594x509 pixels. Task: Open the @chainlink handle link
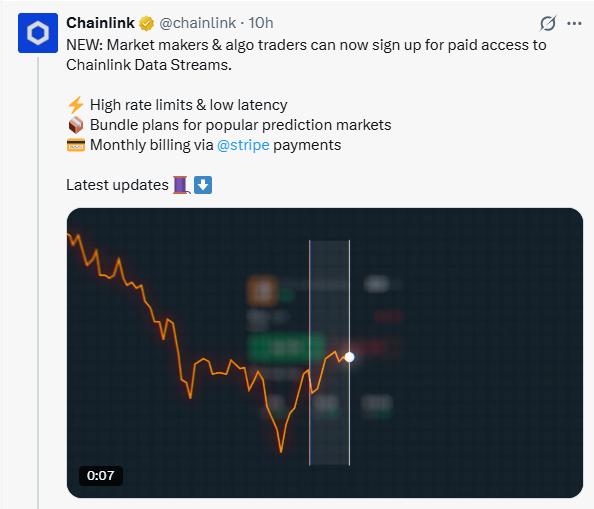(197, 23)
